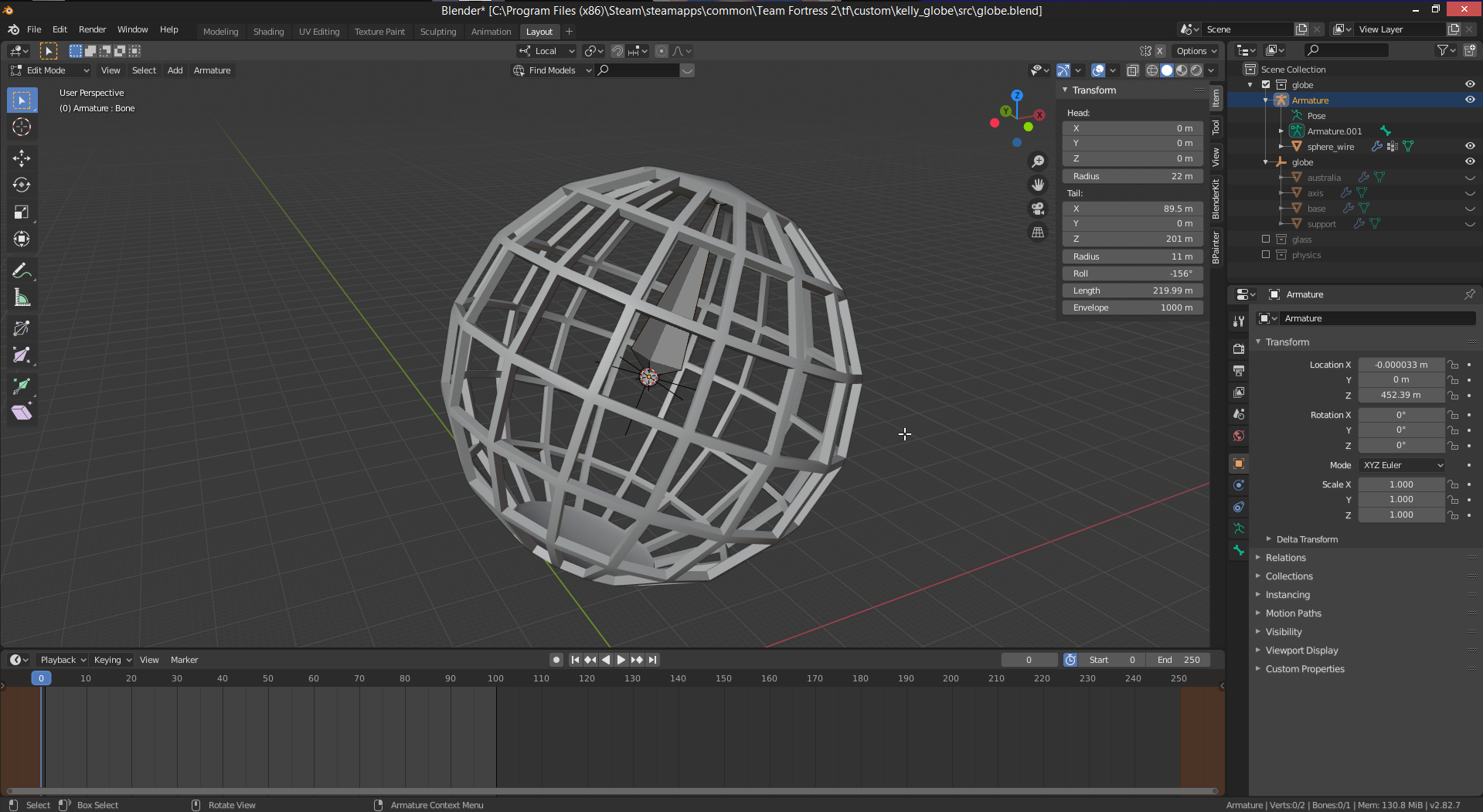Open the Bone properties tab
The width and height of the screenshot is (1483, 812).
(1239, 550)
